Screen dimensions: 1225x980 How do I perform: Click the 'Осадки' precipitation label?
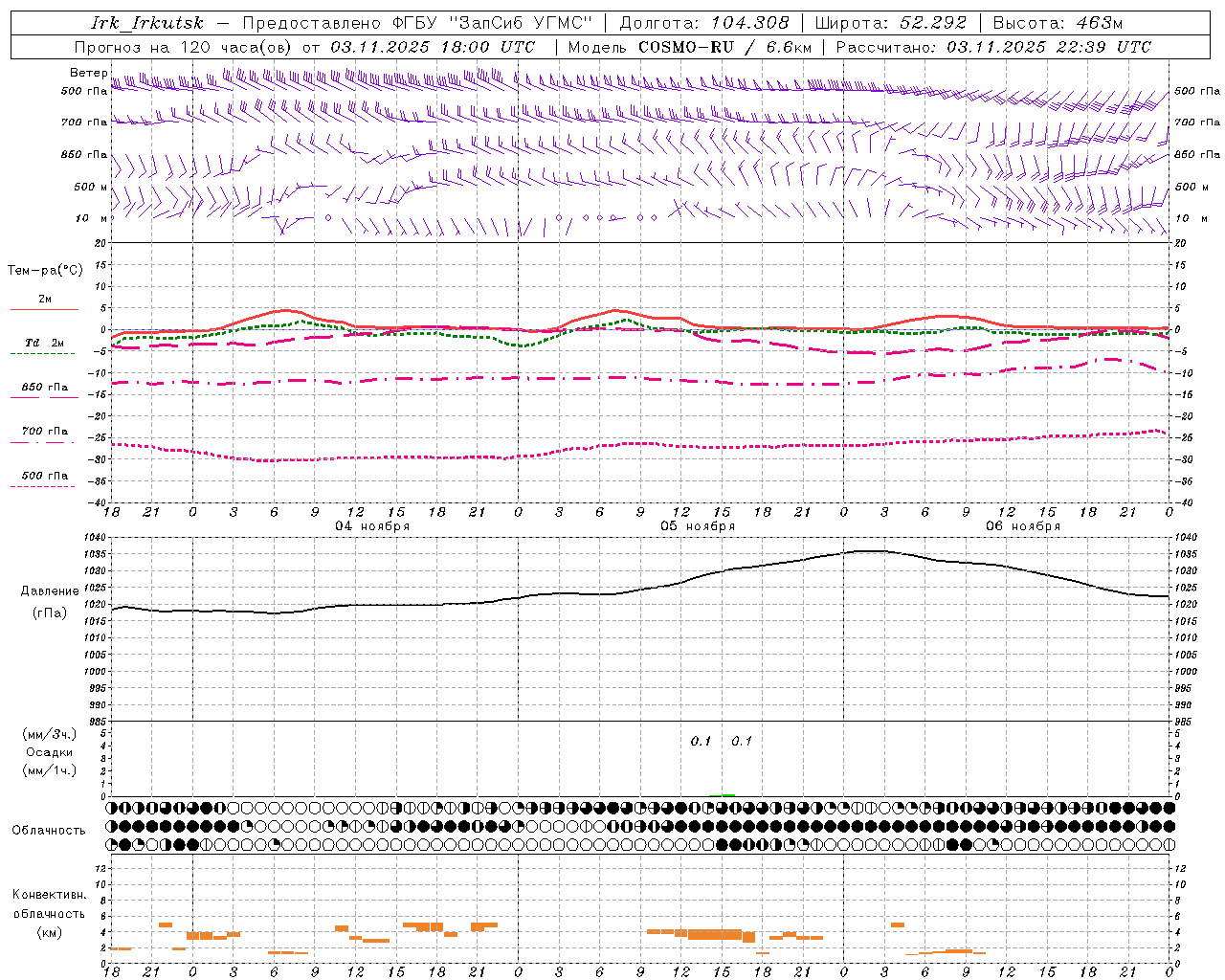50,752
